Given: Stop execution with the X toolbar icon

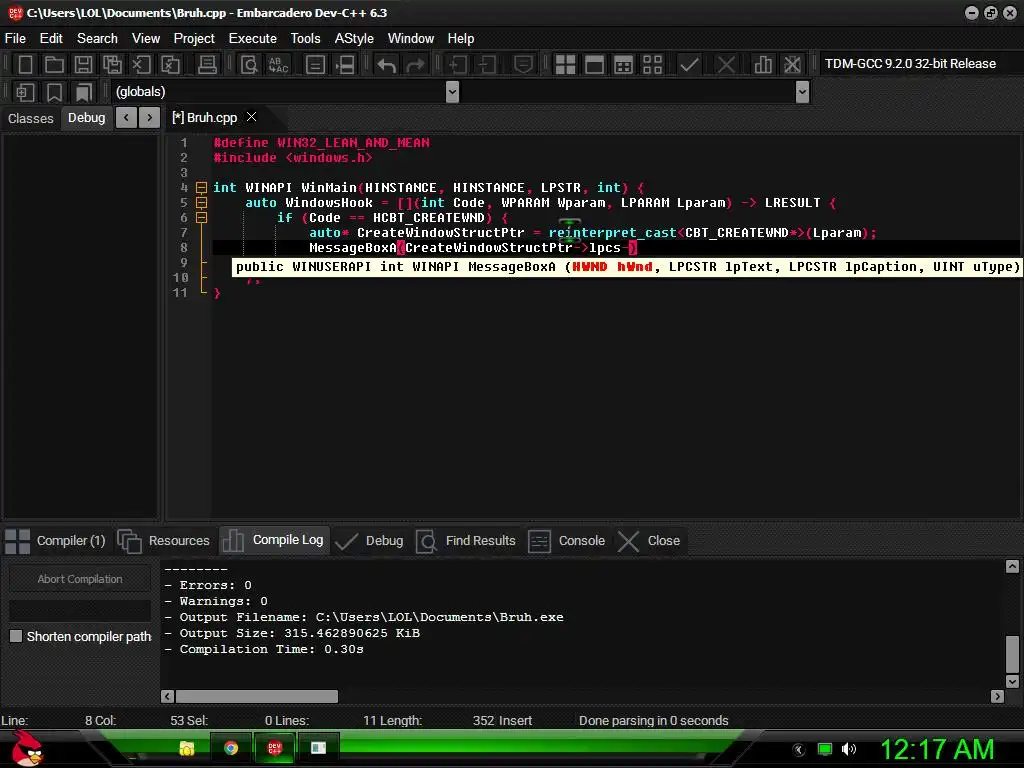Looking at the screenshot, I should (726, 64).
